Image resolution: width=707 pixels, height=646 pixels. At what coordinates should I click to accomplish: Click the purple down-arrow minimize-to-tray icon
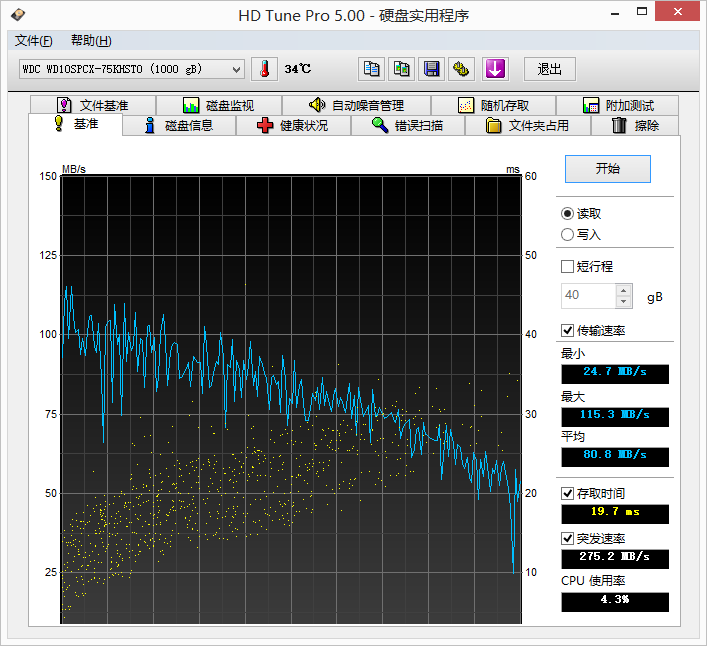496,69
